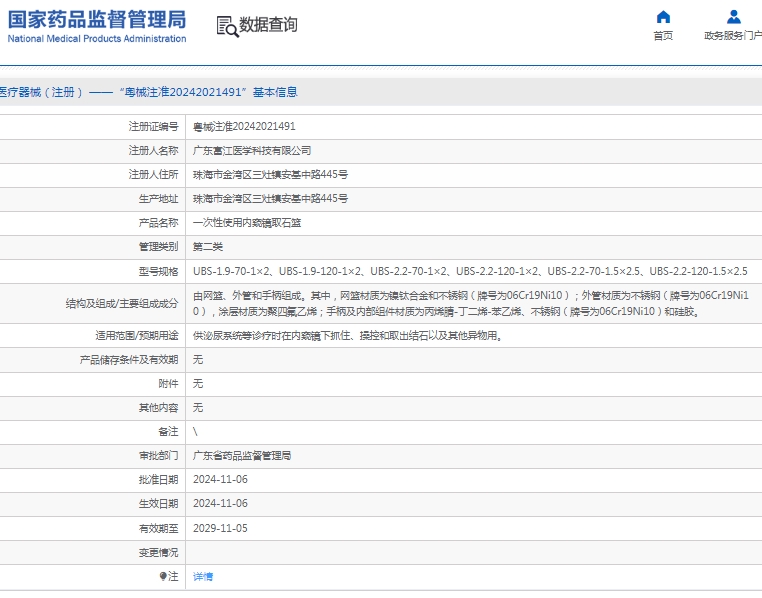The width and height of the screenshot is (762, 598).
Task: Click the backslash value in 备注 row
Action: (195, 431)
